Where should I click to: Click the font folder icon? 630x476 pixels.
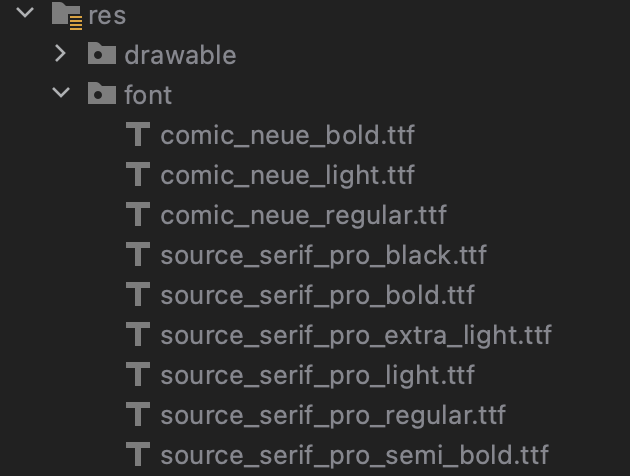[102, 93]
